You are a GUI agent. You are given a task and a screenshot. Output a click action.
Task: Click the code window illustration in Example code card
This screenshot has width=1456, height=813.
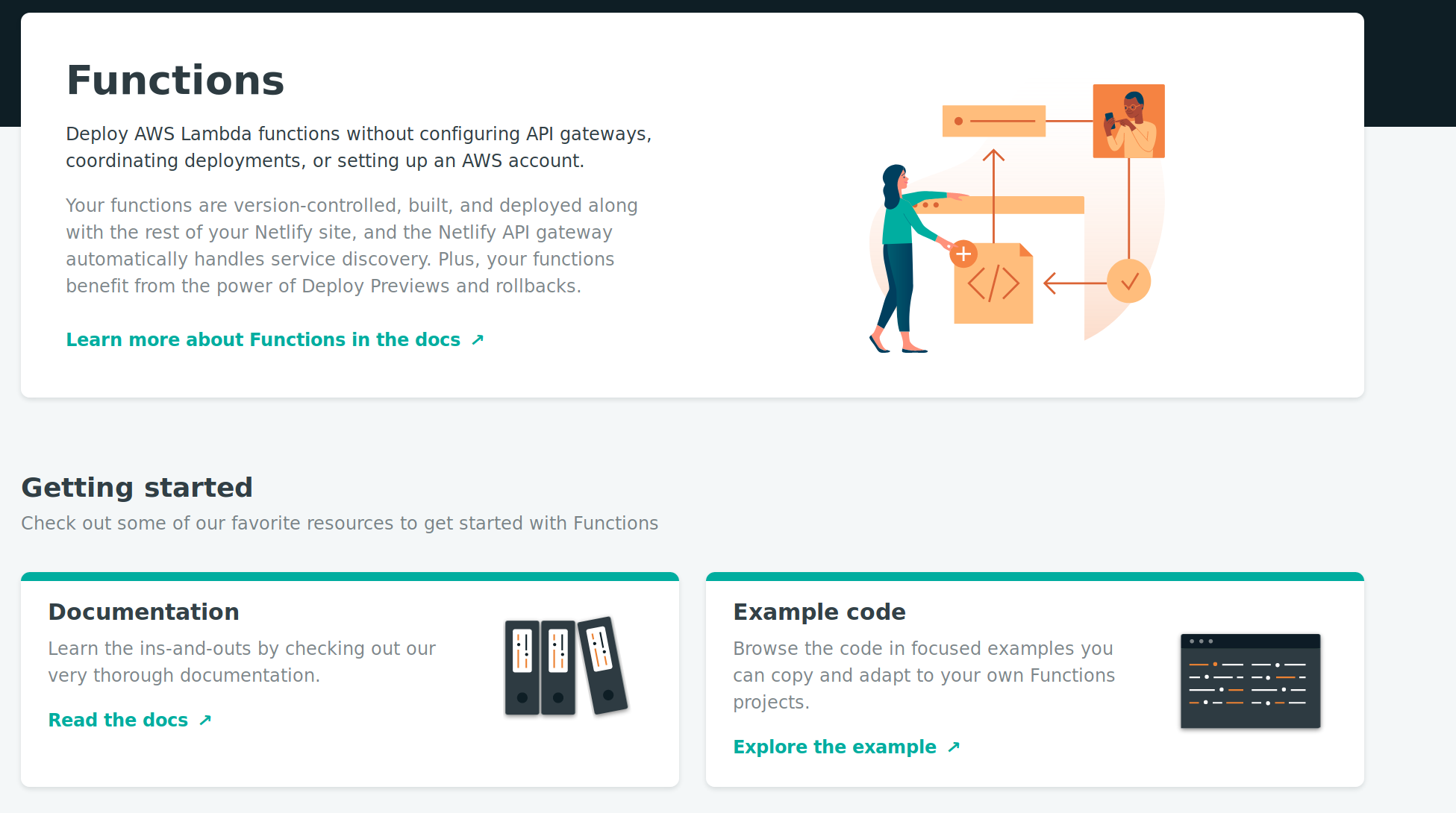tap(1250, 681)
